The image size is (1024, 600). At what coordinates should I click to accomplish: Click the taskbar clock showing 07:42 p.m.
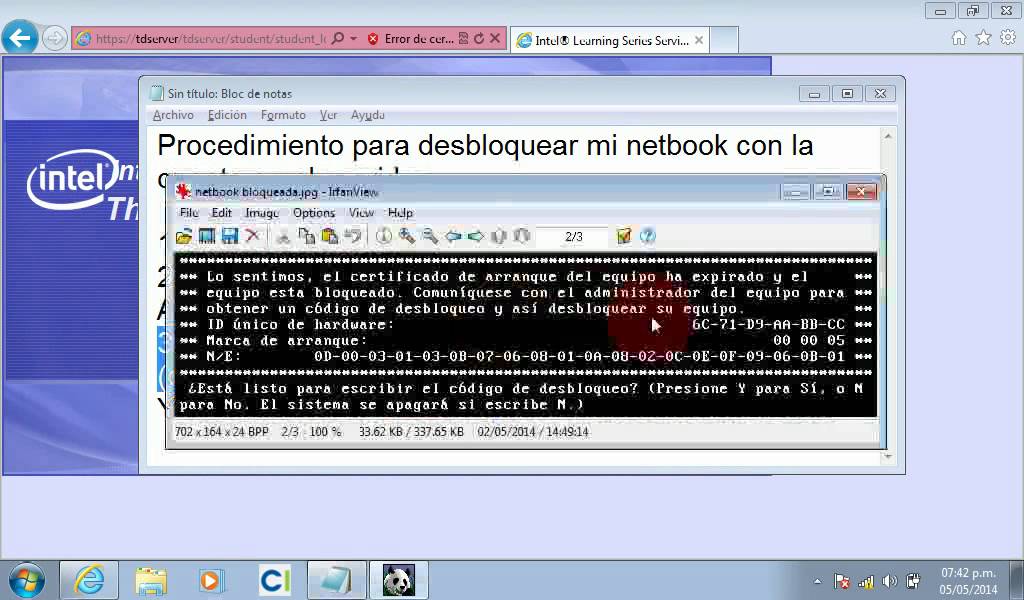(968, 580)
